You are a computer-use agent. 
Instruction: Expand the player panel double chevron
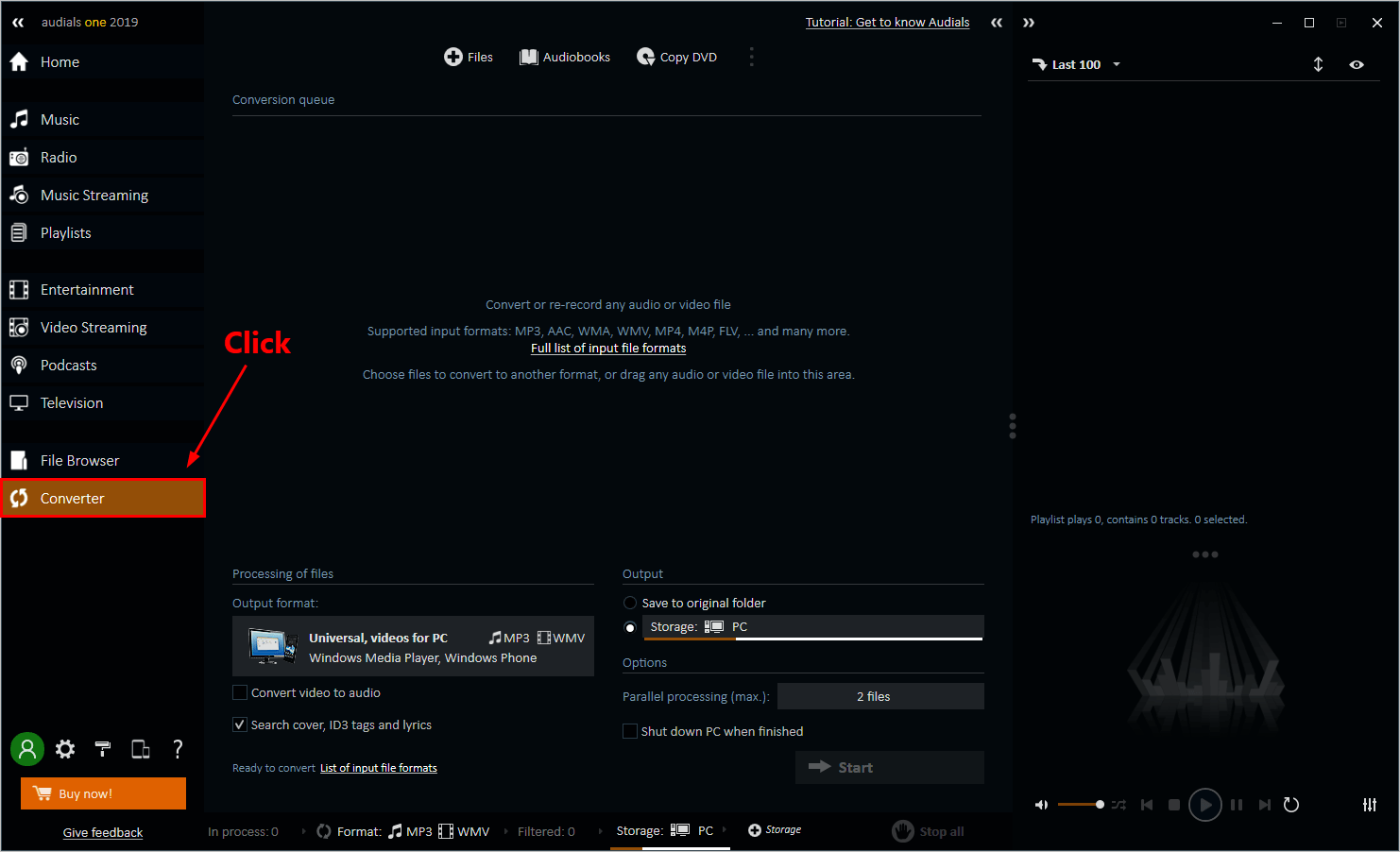tap(1029, 22)
